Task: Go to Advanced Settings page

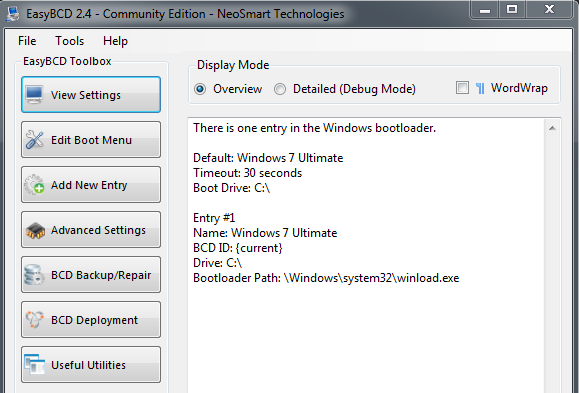Action: point(91,229)
